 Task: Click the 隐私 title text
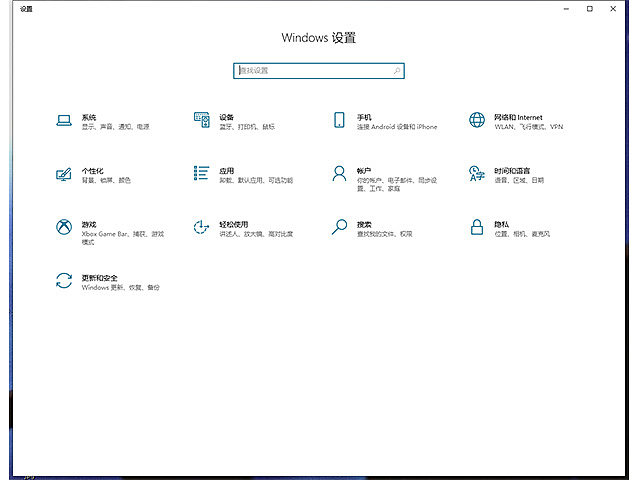click(x=502, y=224)
